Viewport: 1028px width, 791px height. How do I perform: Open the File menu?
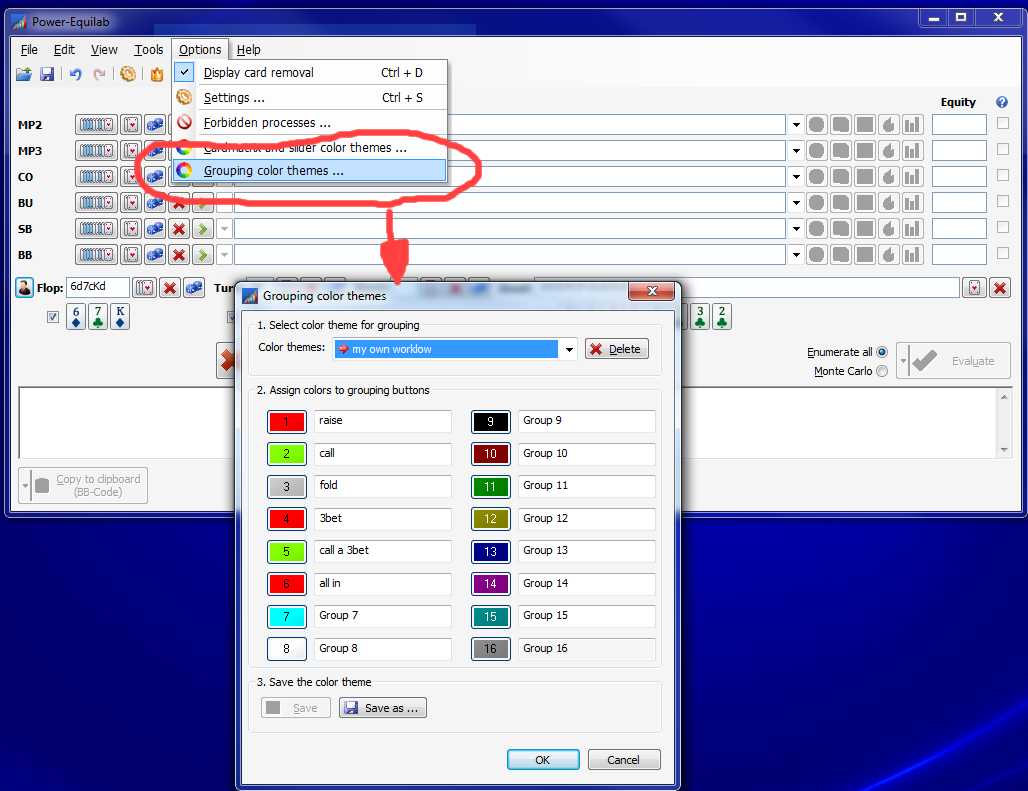29,50
